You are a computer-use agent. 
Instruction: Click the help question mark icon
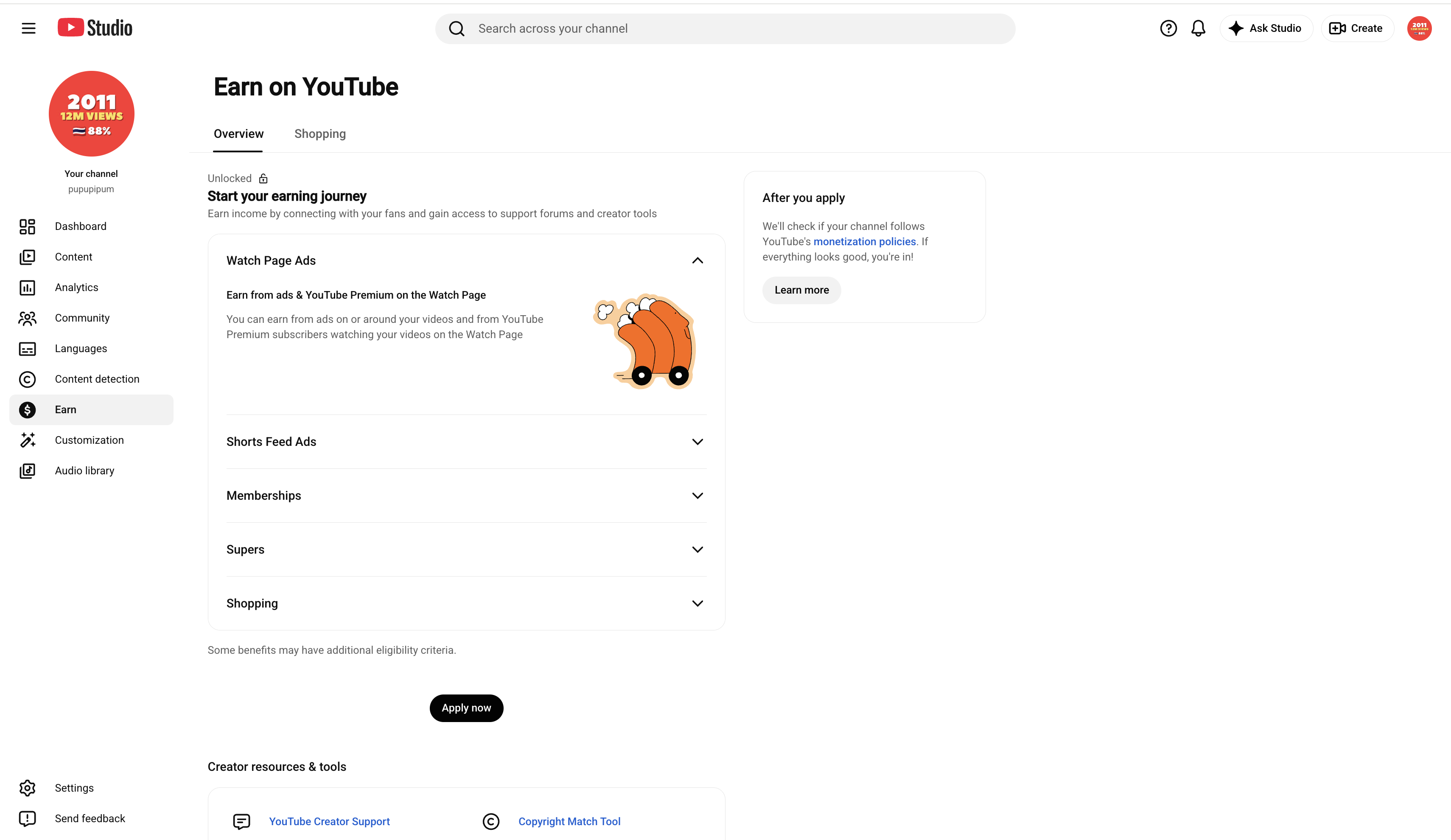tap(1168, 28)
